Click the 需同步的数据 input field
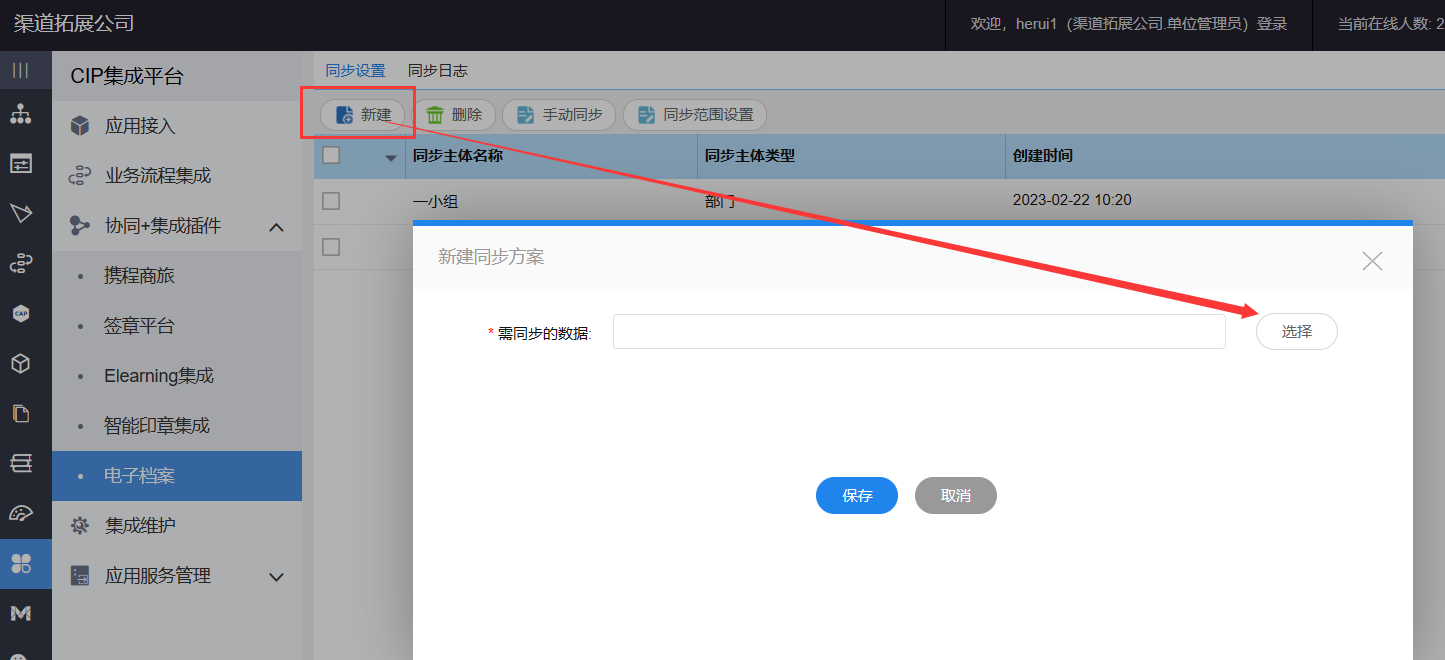 point(918,332)
